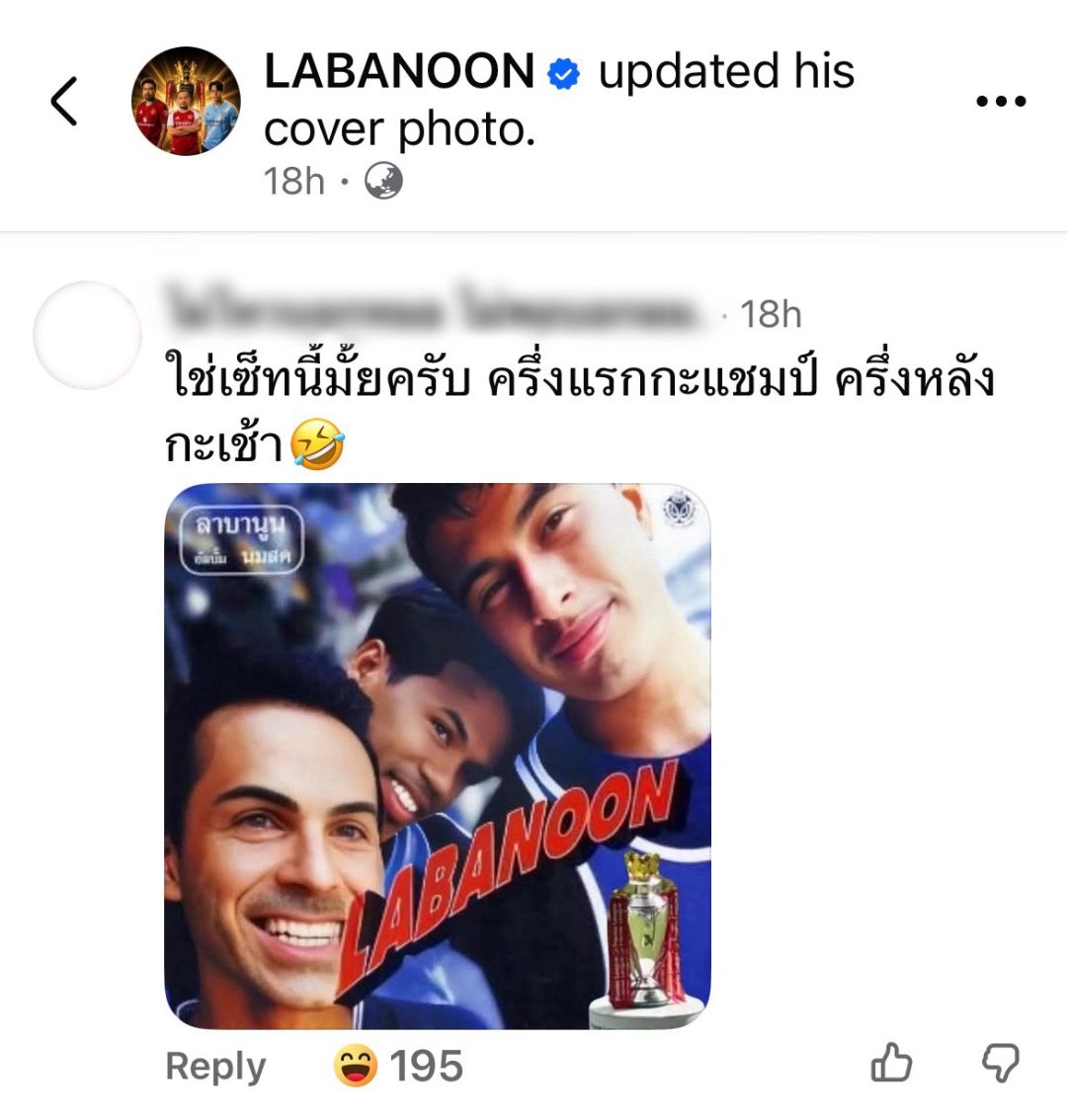Click the blue verified badge
This screenshot has width=1067, height=1120.
(564, 74)
